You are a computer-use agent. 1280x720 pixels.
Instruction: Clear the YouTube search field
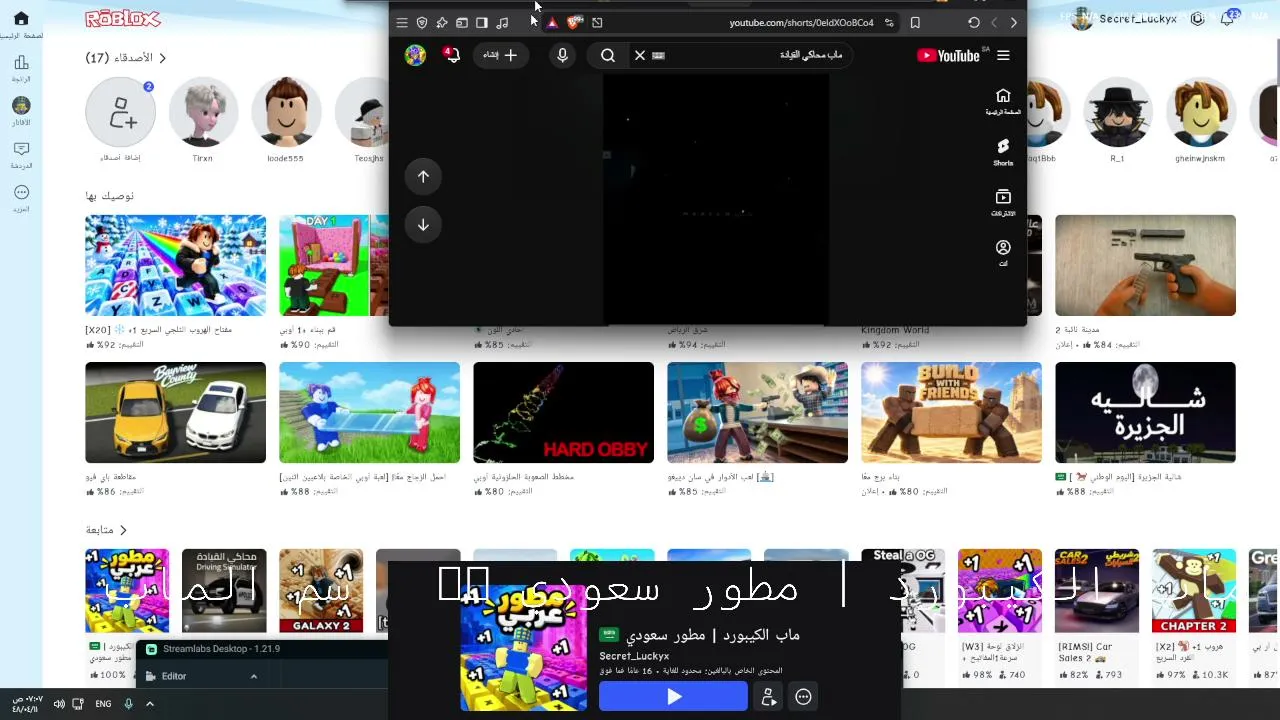pos(640,55)
